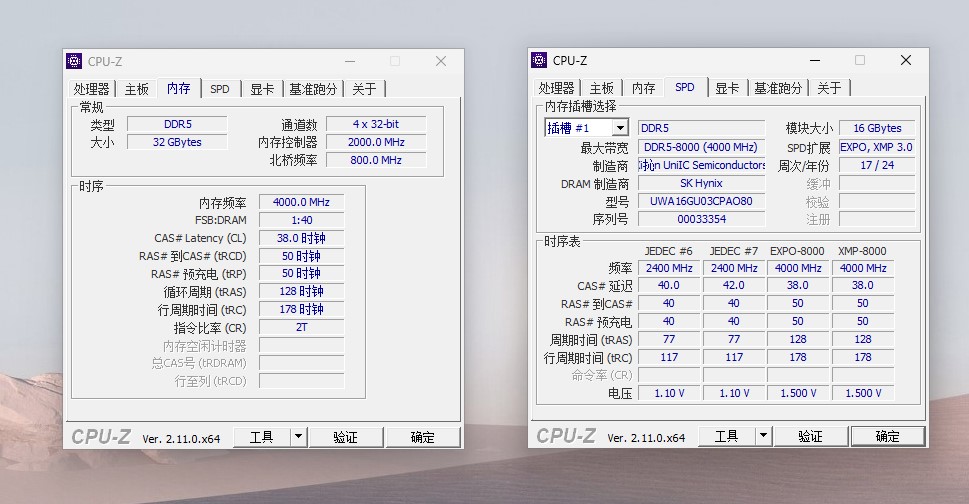Select SPD tab in right CPU-Z window

click(685, 87)
